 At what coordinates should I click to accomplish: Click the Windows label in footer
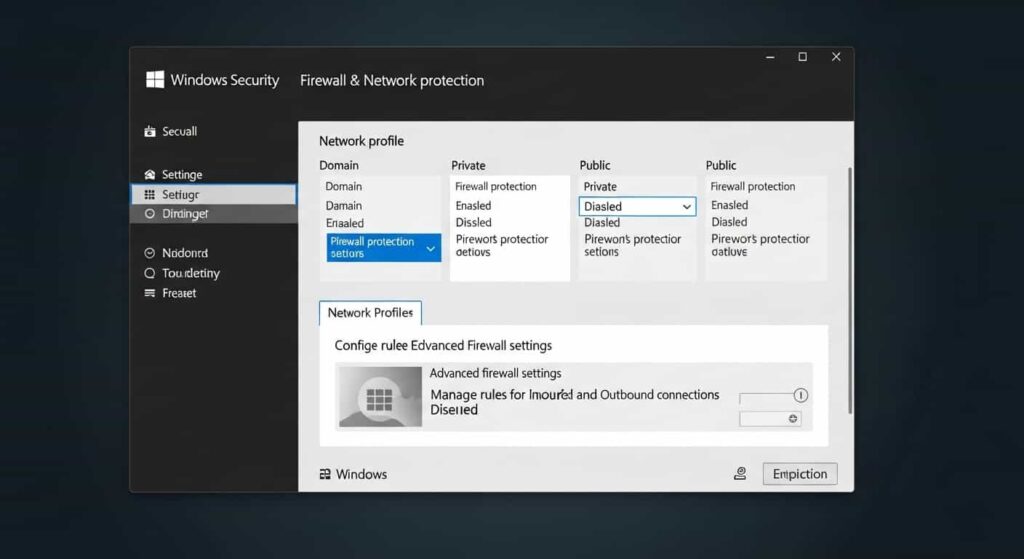coord(361,474)
